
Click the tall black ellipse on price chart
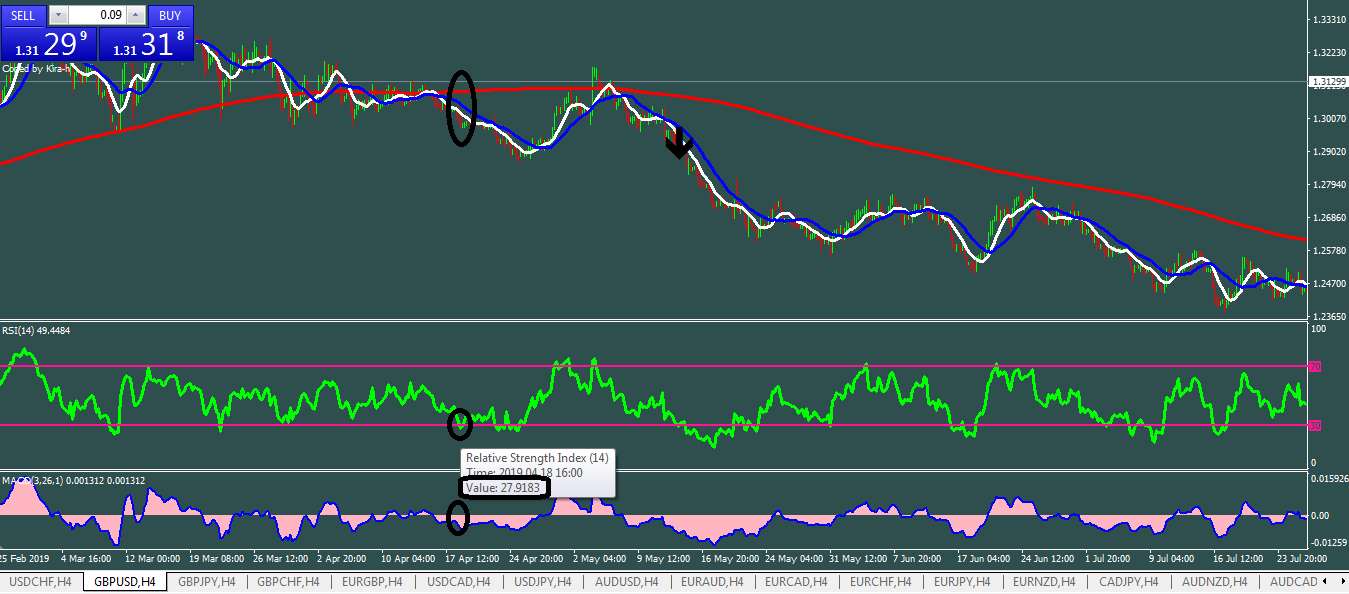(460, 108)
